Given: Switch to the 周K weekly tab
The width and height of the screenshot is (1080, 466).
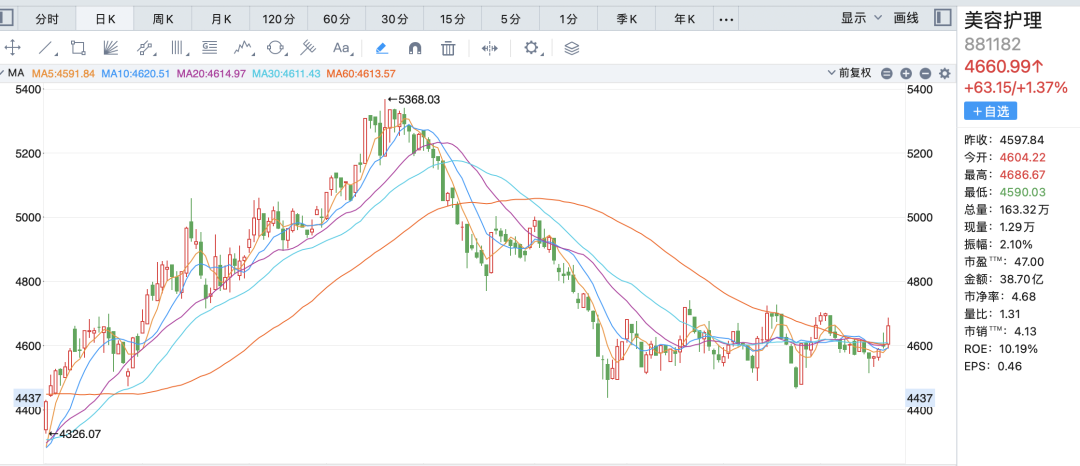Looking at the screenshot, I should pyautogui.click(x=163, y=18).
